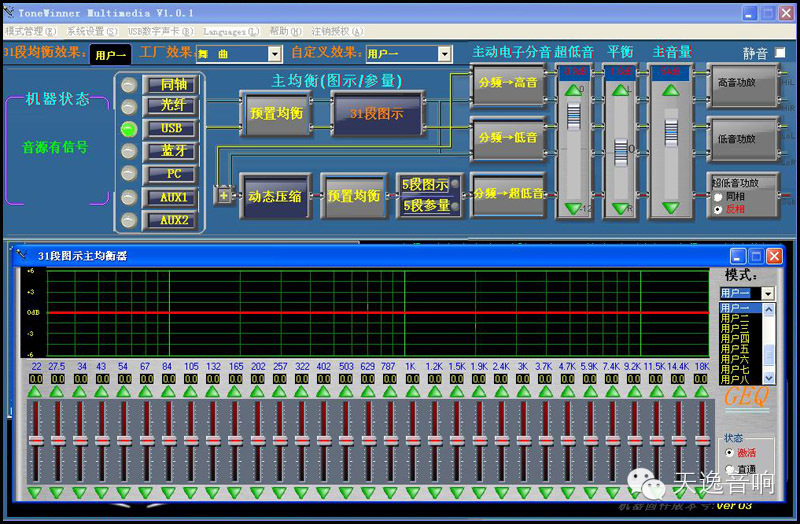Click green lit indicator next to USB
Viewport: 800px width, 524px height.
click(x=129, y=129)
